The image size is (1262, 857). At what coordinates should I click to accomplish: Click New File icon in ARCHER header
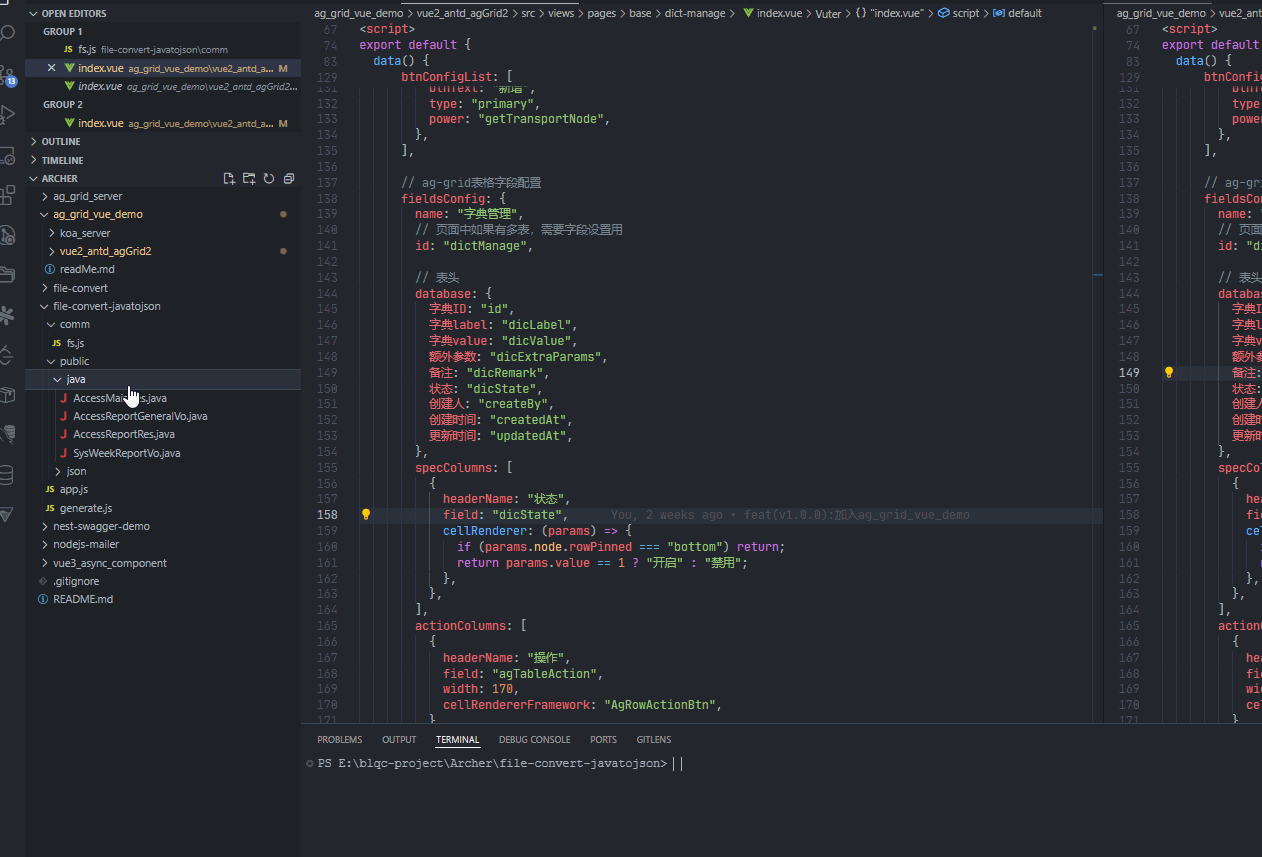[229, 178]
